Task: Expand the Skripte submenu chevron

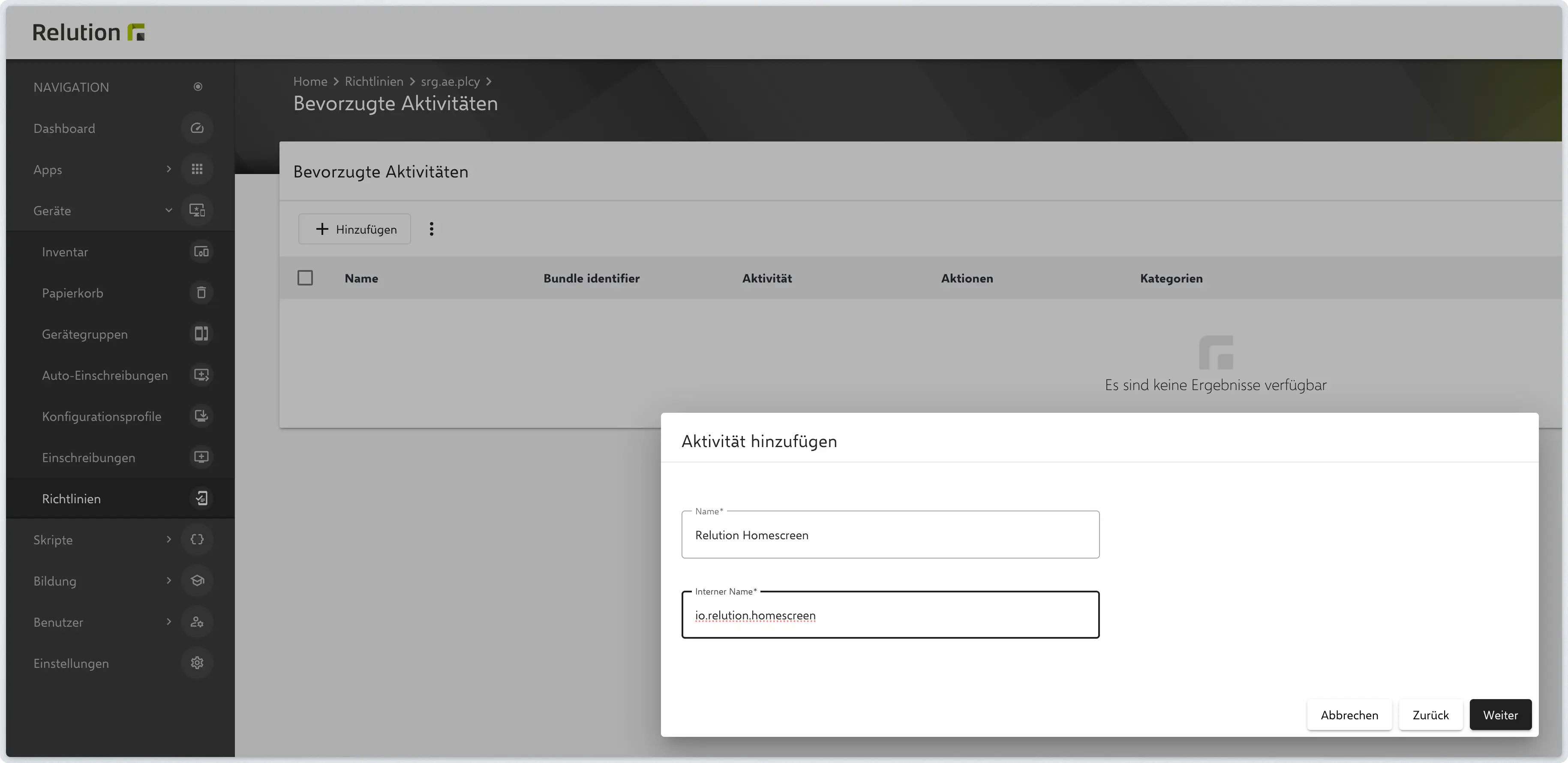Action: point(168,540)
